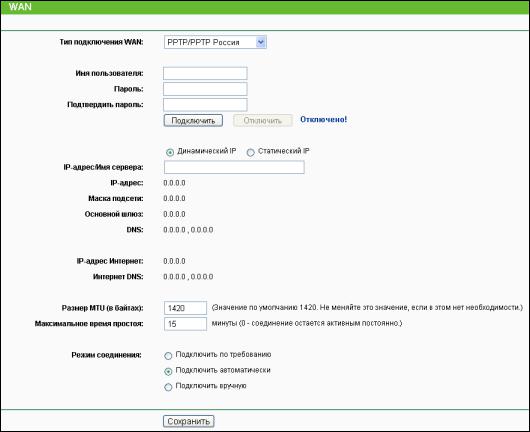Focus the Пароль password field

(205, 89)
